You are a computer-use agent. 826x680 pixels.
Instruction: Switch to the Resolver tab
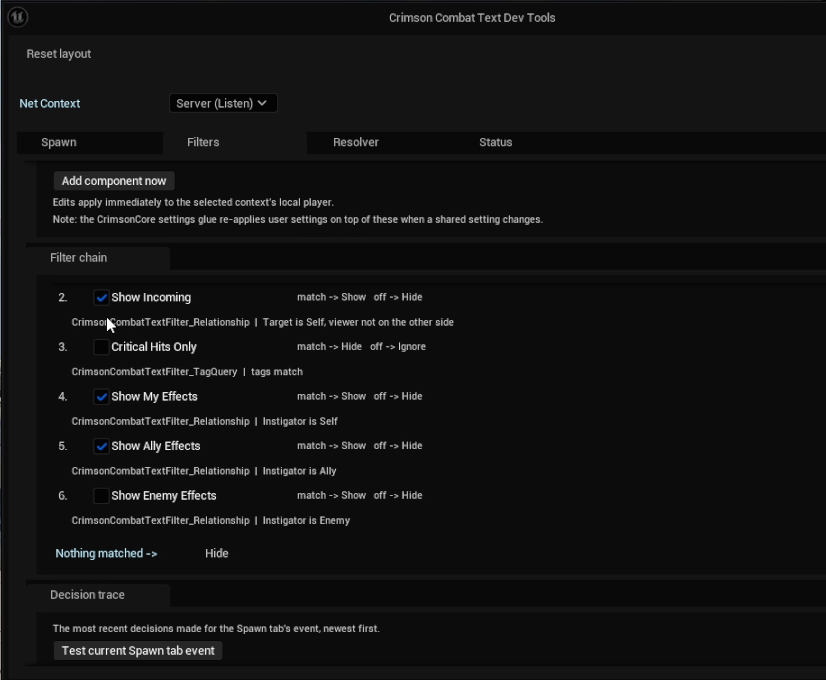(x=356, y=142)
